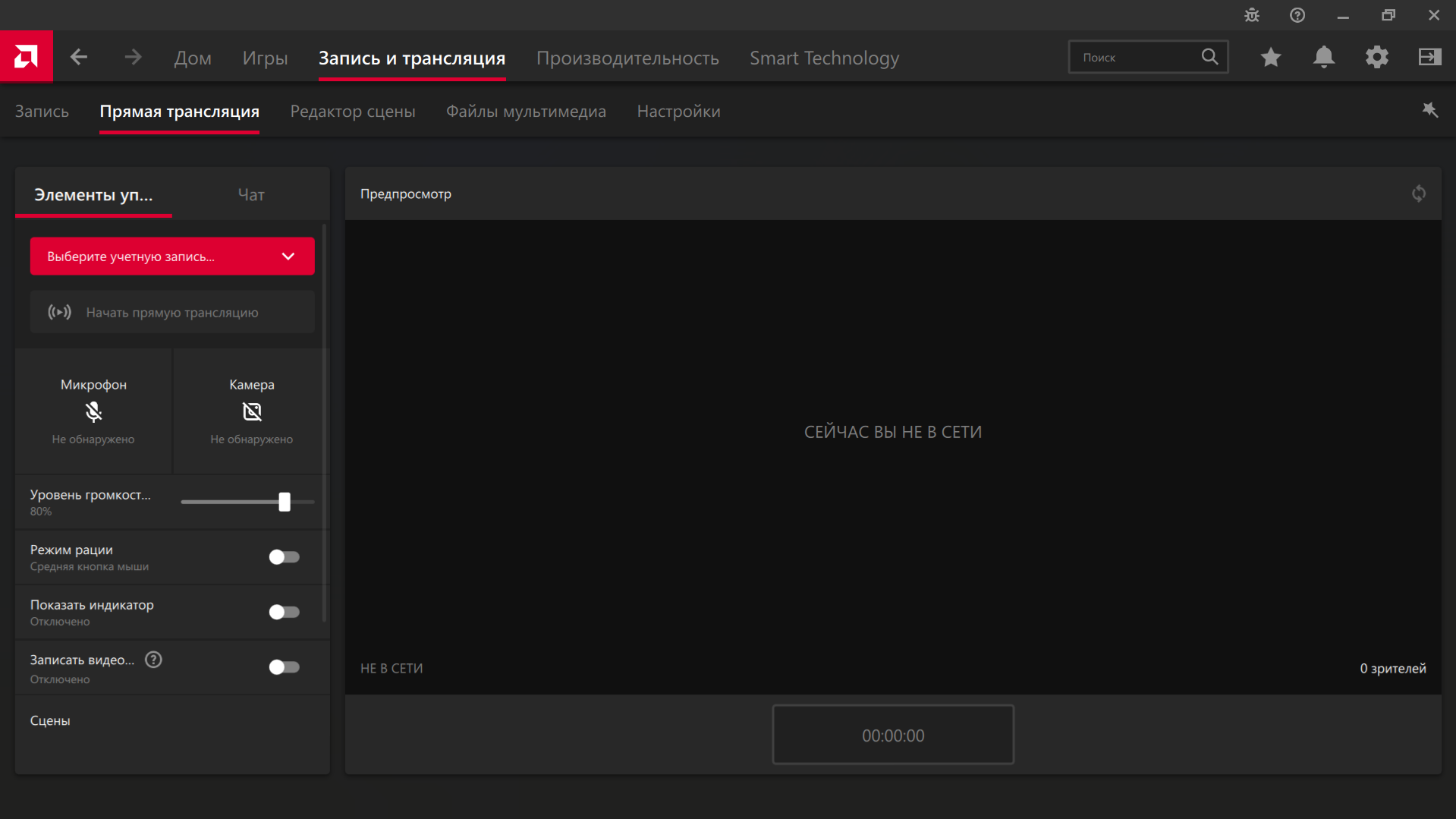
Task: Click the Сцены section label
Action: tap(50, 720)
